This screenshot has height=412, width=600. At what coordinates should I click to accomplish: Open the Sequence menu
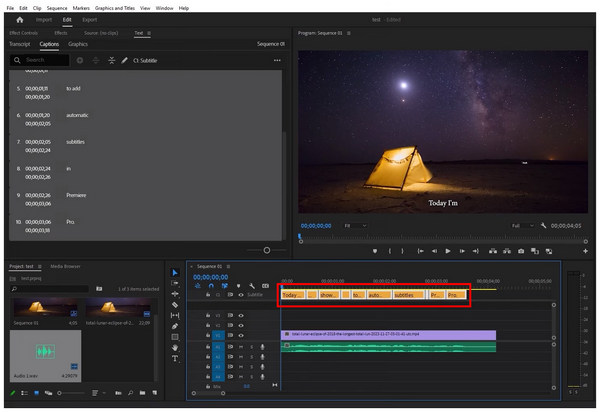click(57, 8)
